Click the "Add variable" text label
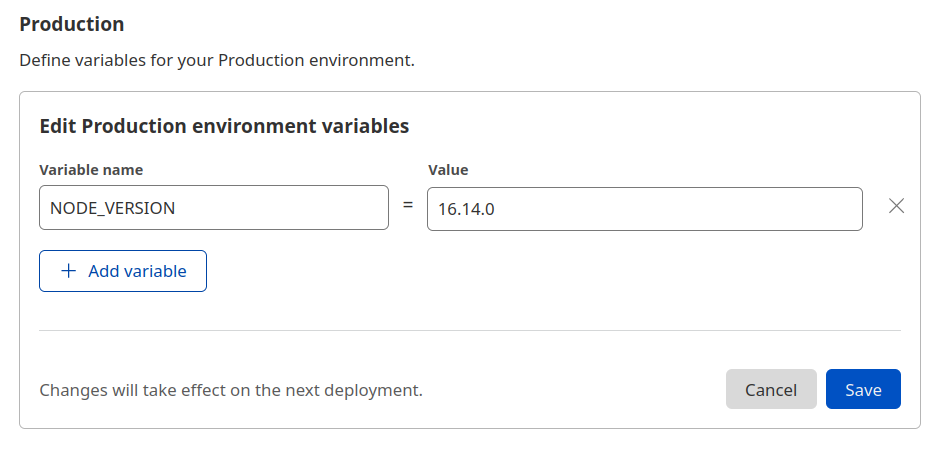This screenshot has width=942, height=452. pos(137,271)
